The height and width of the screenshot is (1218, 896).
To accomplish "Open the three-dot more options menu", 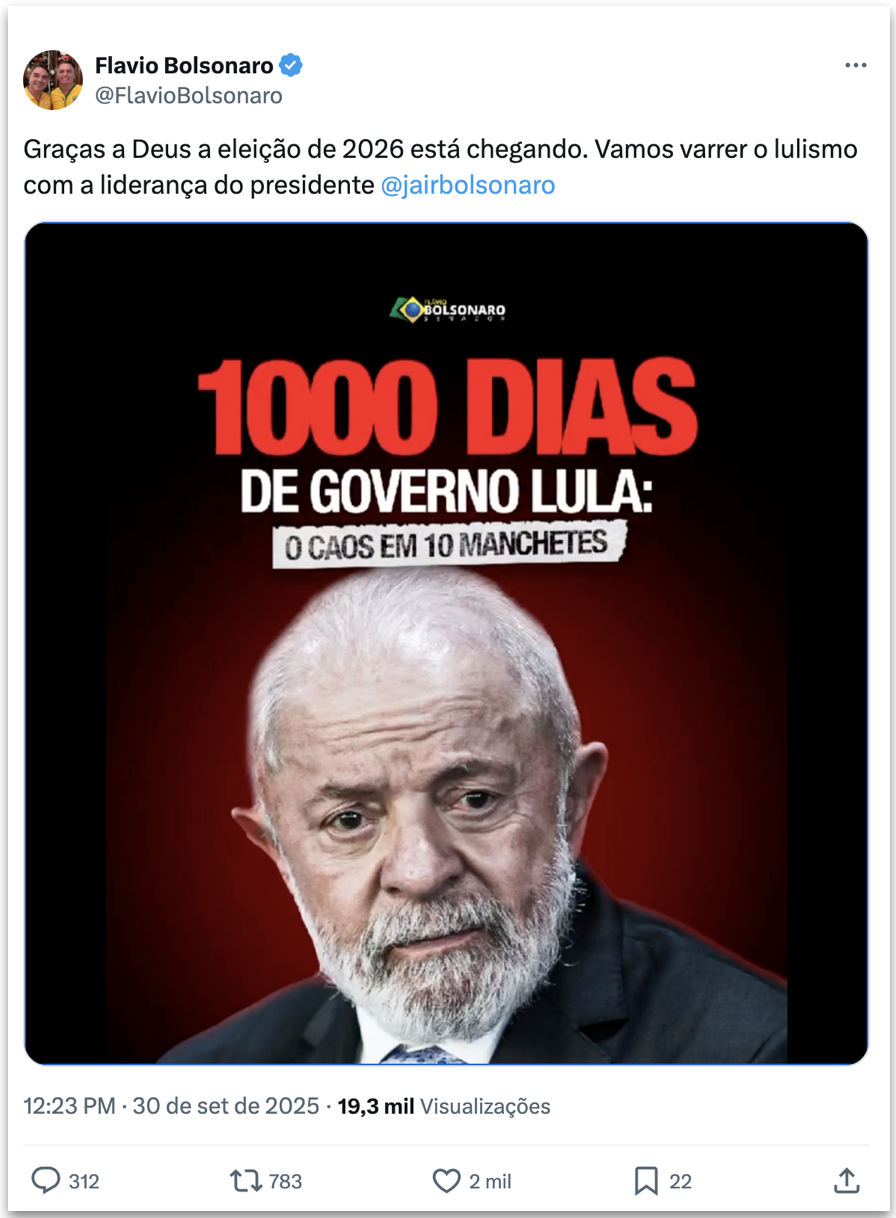I will point(855,66).
